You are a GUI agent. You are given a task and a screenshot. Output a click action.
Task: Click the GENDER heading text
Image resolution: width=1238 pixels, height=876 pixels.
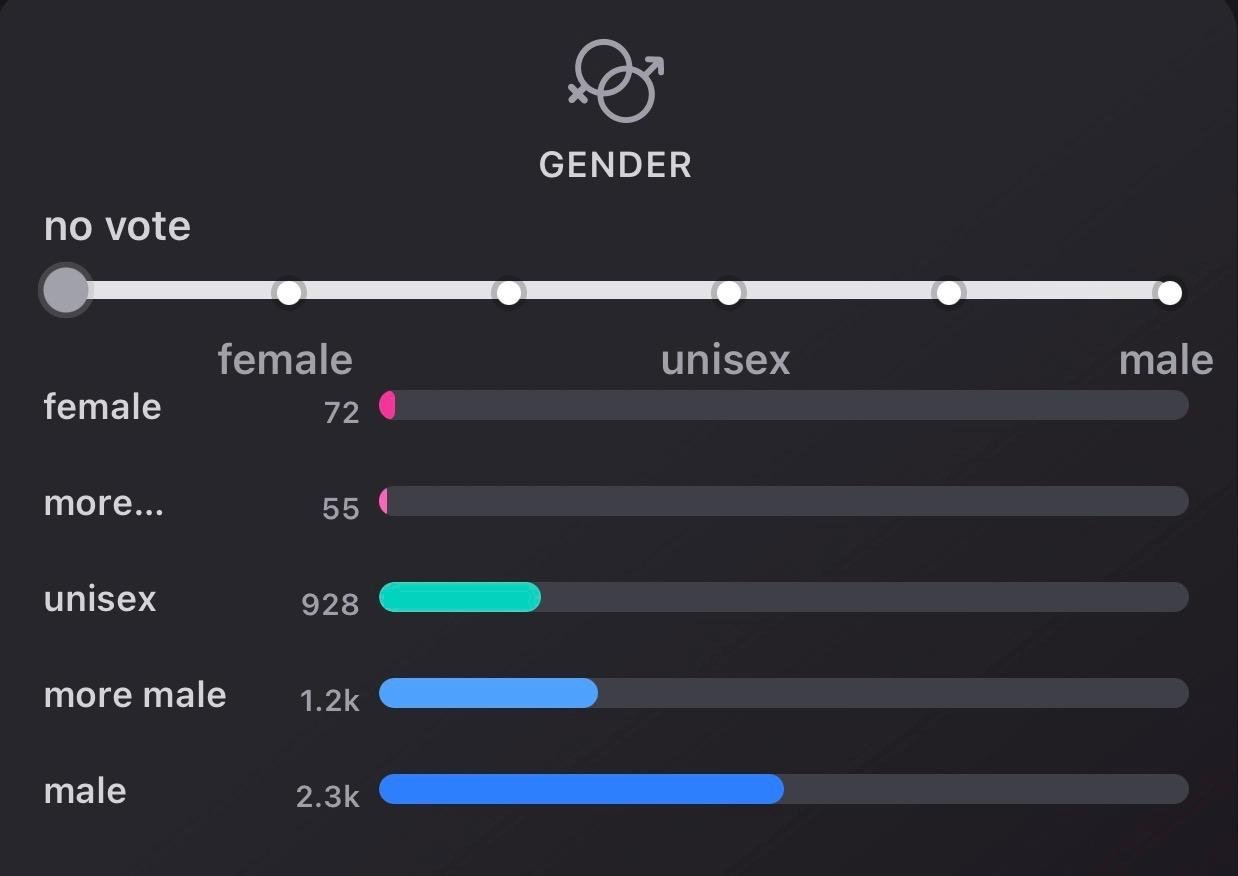[615, 165]
